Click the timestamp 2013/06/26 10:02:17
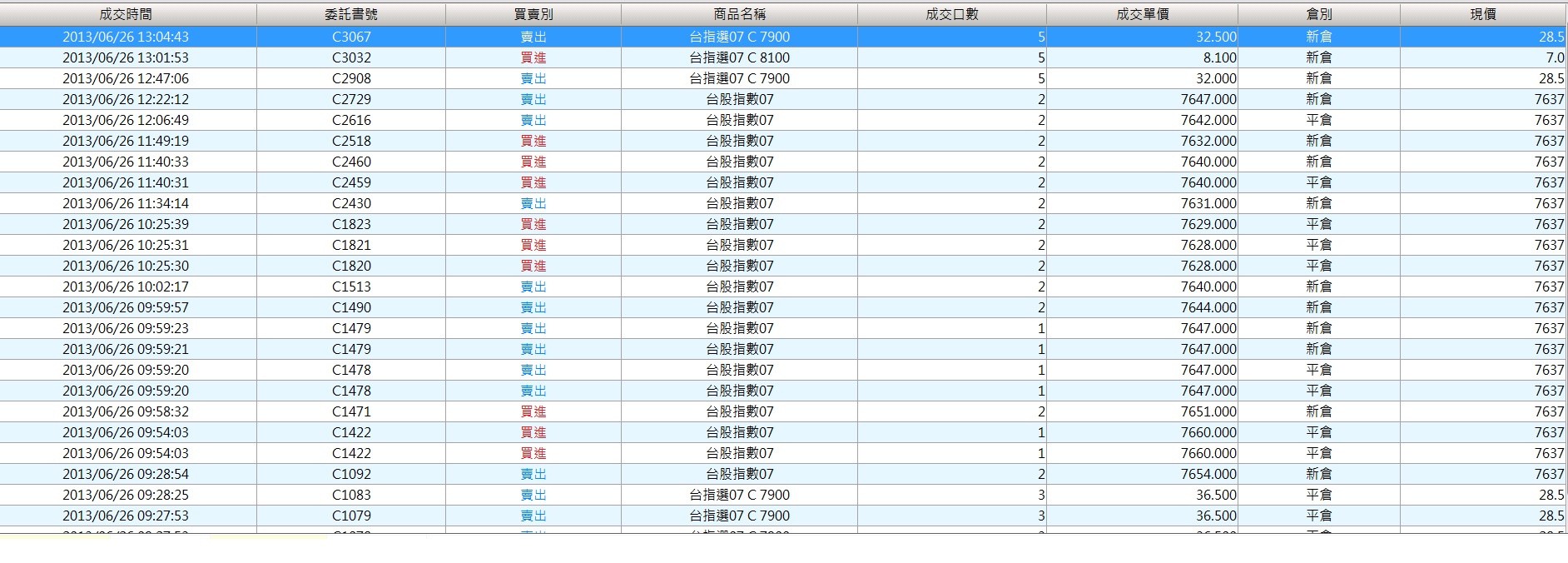The width and height of the screenshot is (1568, 563). point(126,286)
